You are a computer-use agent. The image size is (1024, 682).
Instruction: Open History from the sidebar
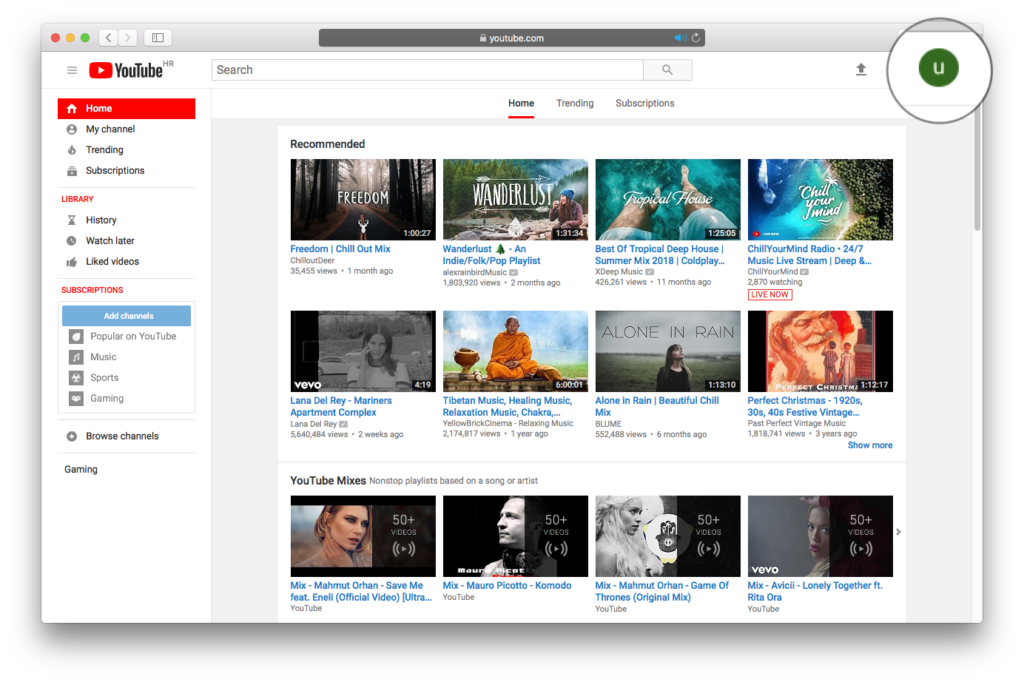(x=100, y=220)
